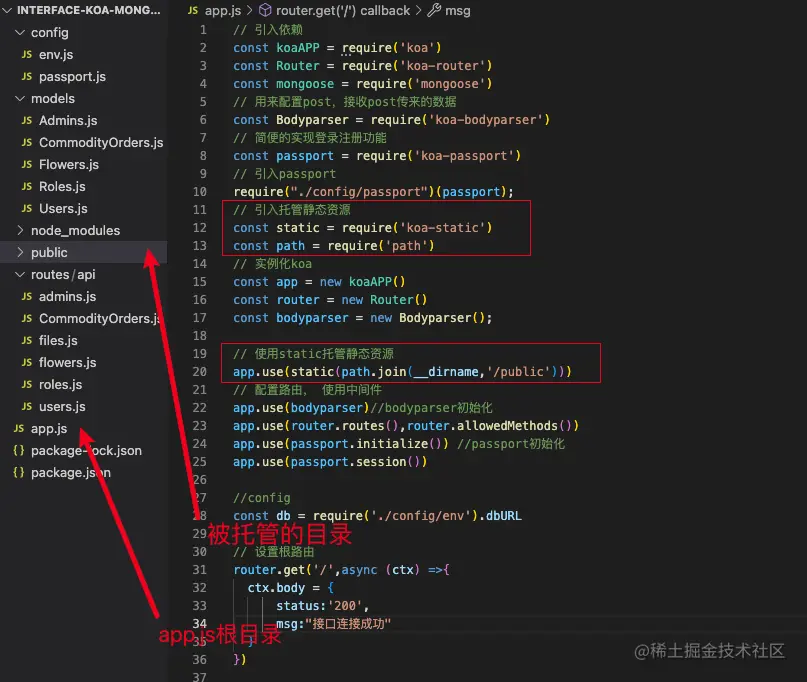Open files.js JS icon

pos(27,341)
